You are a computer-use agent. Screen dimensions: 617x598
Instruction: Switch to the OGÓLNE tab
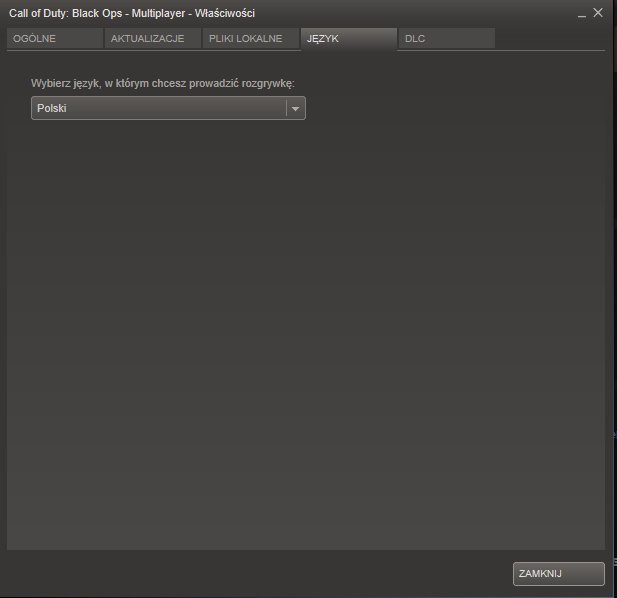click(x=55, y=39)
